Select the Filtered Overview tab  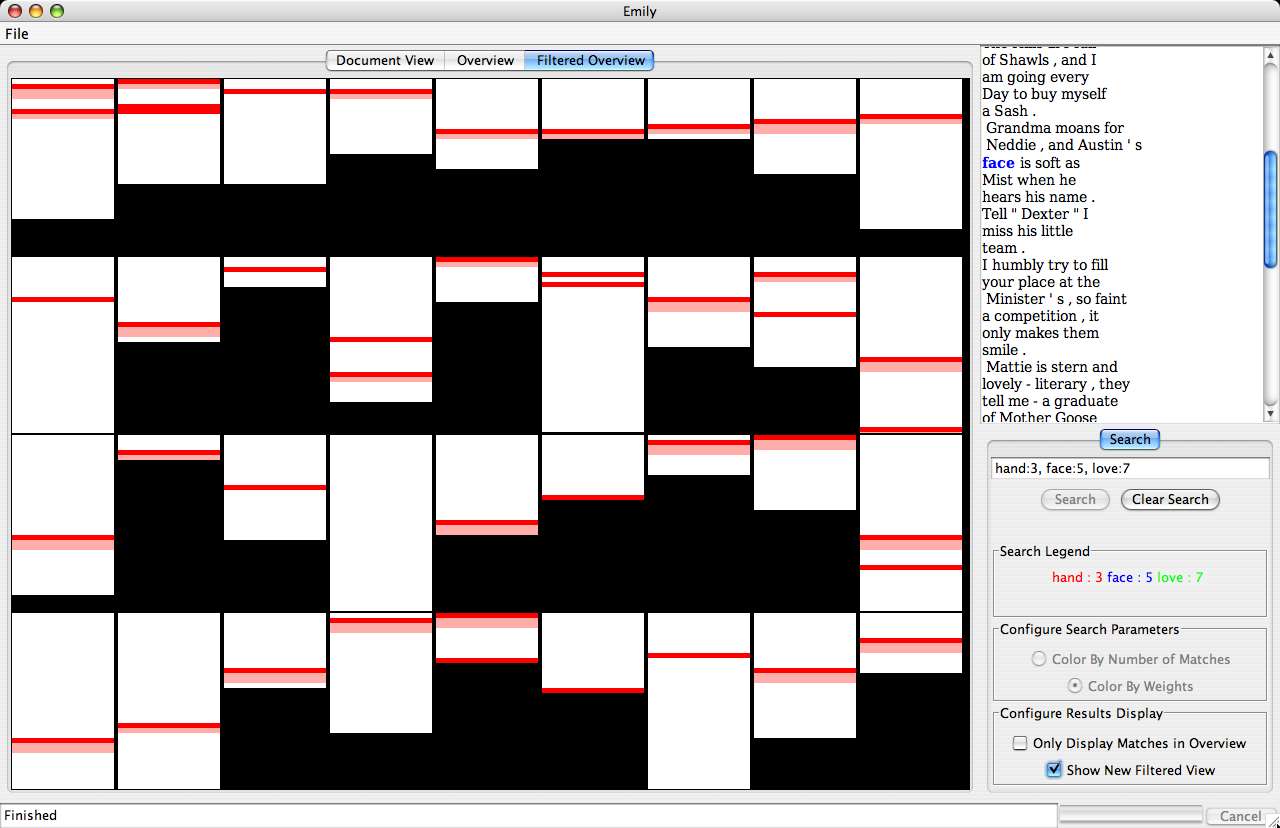click(x=590, y=60)
